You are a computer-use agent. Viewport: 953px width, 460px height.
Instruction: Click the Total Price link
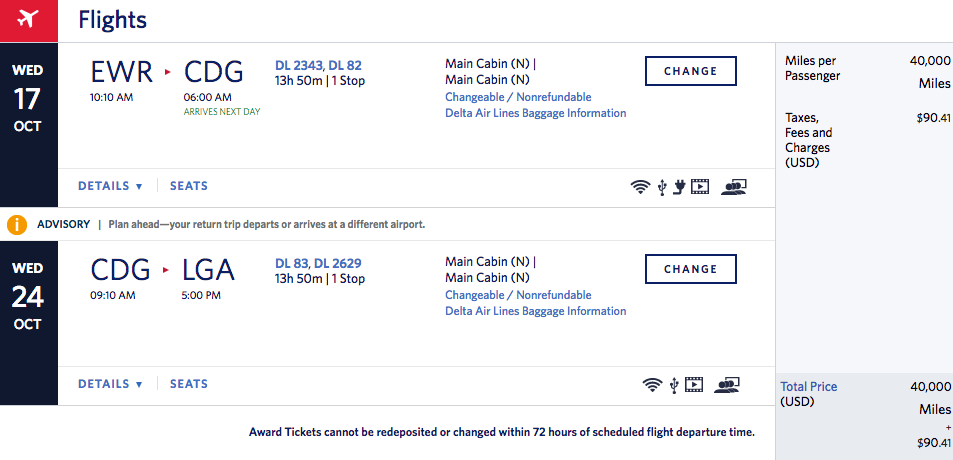[x=808, y=387]
